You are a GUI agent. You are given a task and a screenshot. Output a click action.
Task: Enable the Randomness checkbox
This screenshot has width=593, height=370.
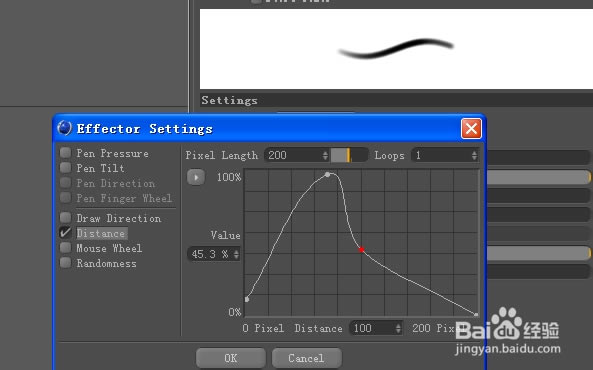click(x=65, y=263)
